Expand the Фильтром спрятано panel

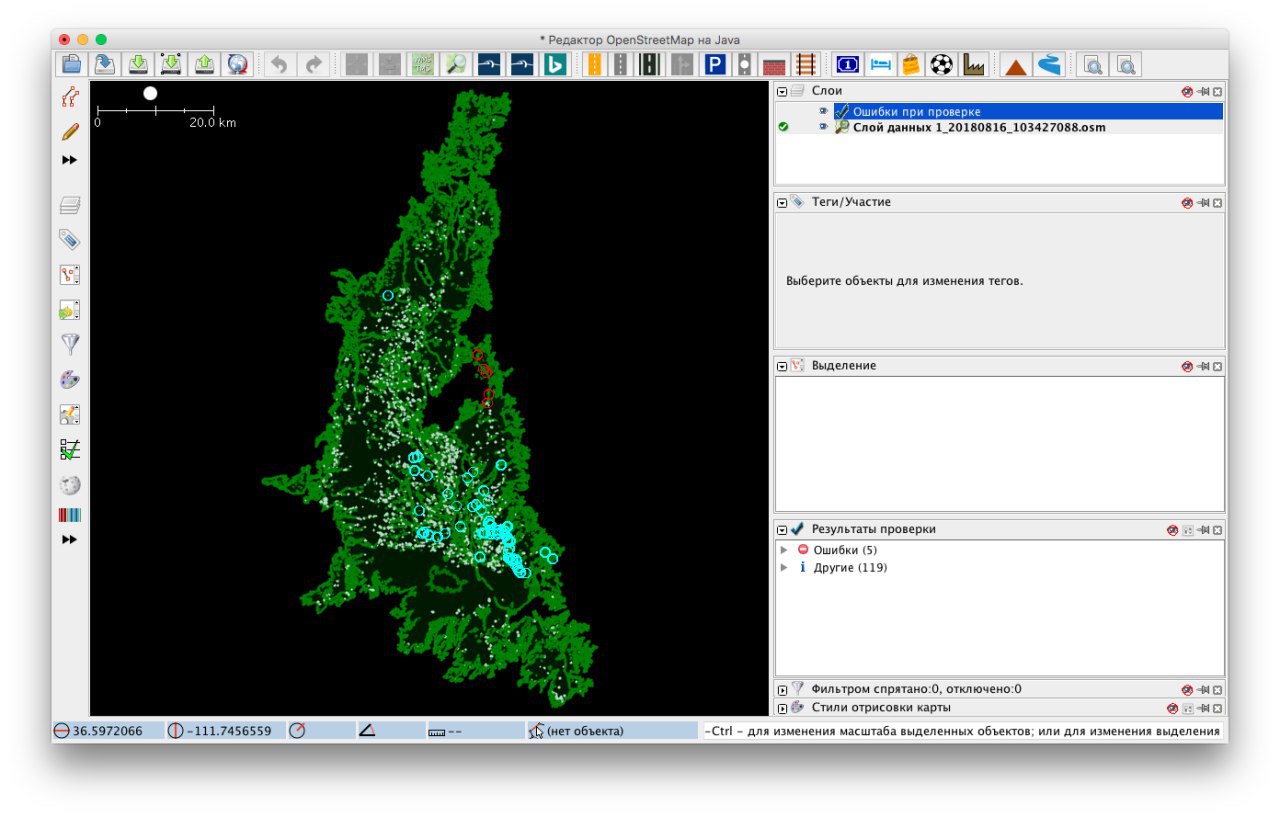782,690
